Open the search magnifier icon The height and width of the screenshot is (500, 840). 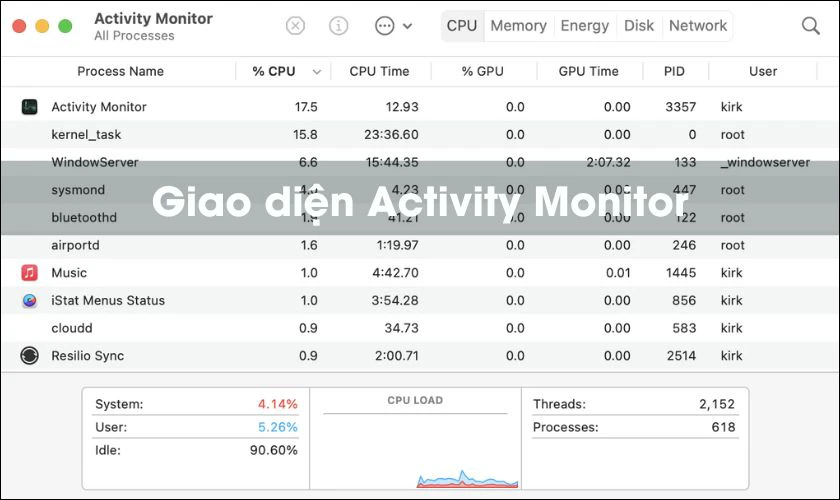tap(810, 26)
